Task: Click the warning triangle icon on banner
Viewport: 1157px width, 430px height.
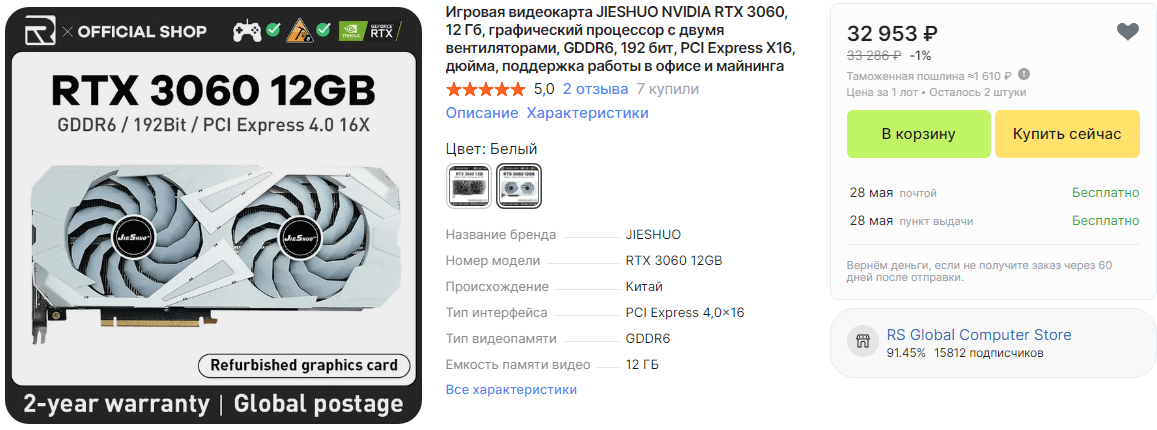Action: coord(300,31)
